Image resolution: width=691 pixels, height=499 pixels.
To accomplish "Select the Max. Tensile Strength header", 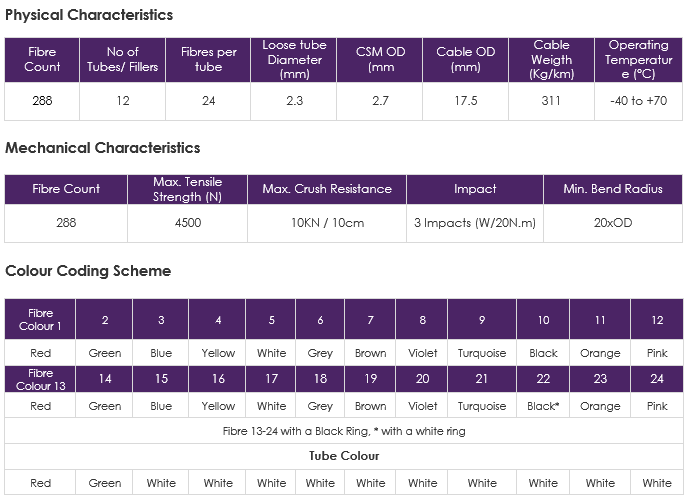I will 187,189.
